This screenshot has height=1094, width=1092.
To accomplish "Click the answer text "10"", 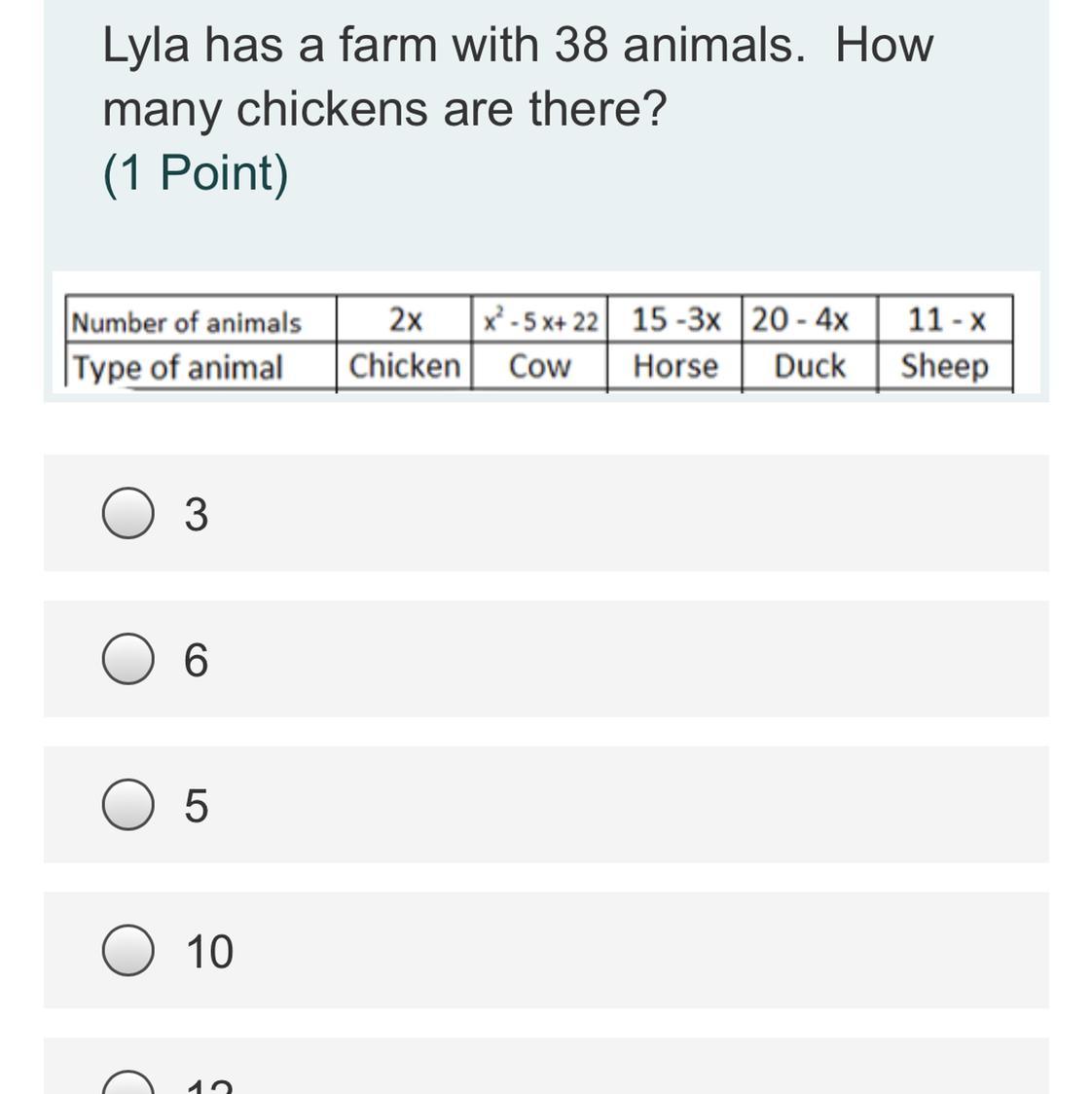I will (209, 952).
